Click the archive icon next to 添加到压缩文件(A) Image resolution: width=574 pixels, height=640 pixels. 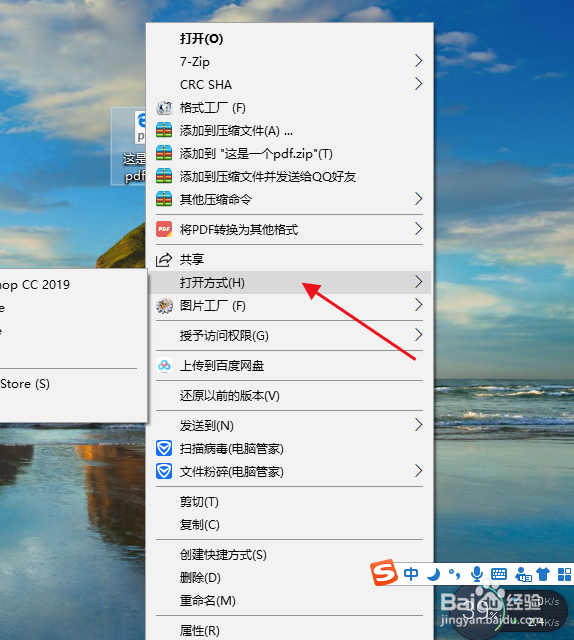(164, 131)
